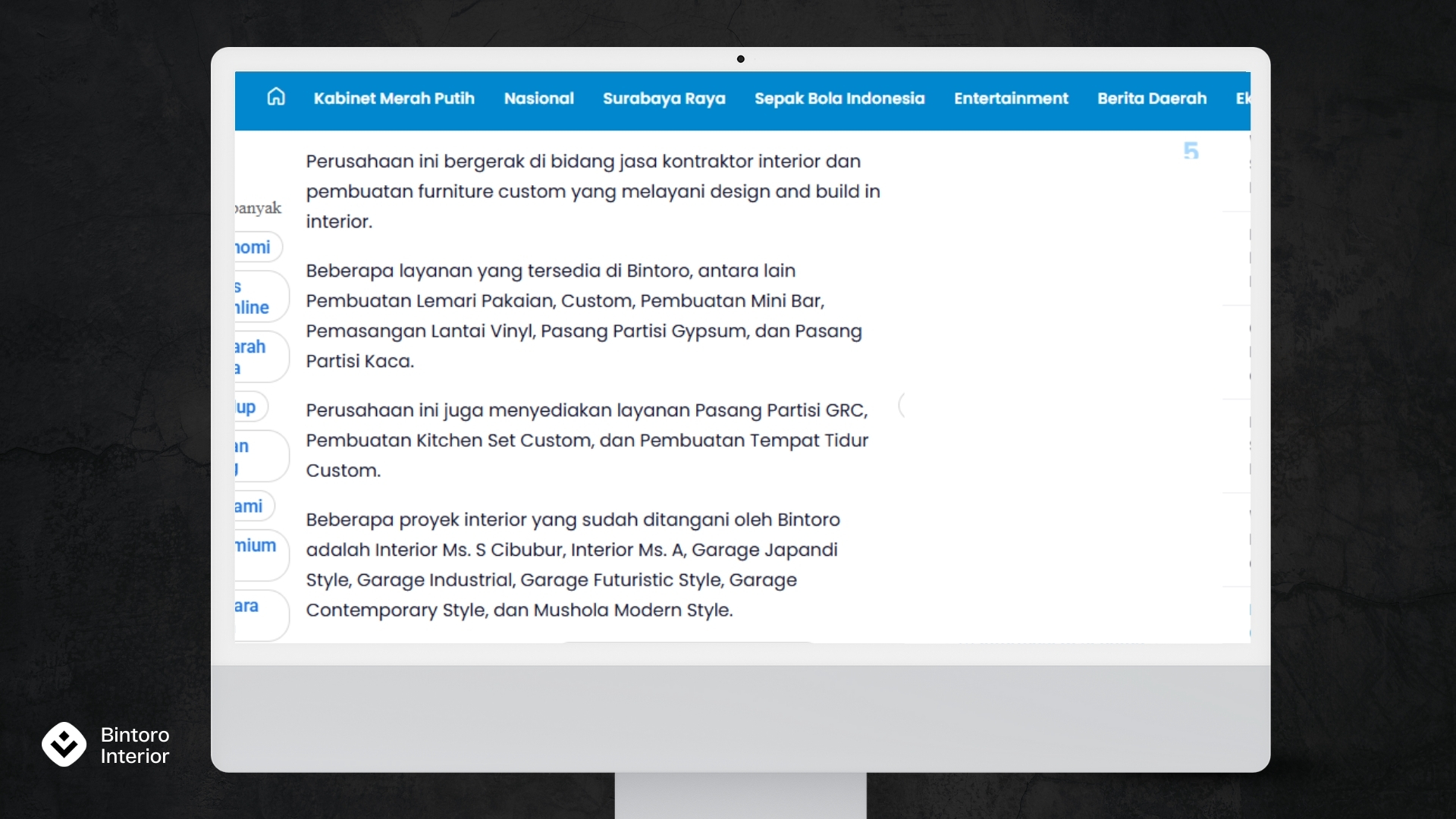Image resolution: width=1456 pixels, height=819 pixels.
Task: Click the cut-off 'Ek' menu item
Action: 1242,99
